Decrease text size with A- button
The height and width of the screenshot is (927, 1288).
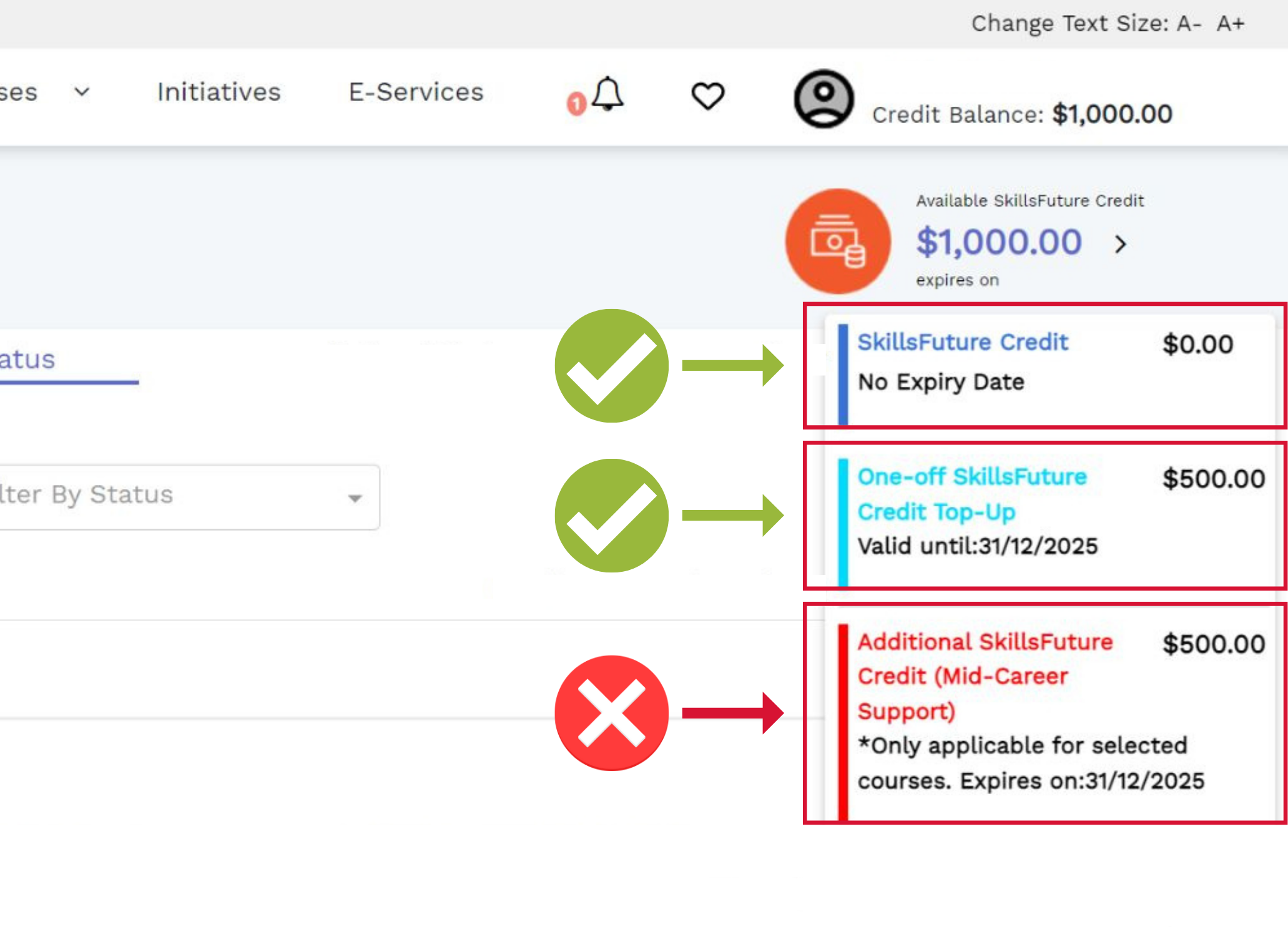coord(1189,24)
